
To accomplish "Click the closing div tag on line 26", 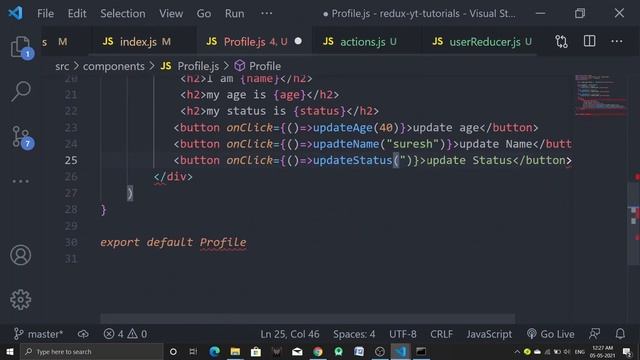I will pos(173,176).
